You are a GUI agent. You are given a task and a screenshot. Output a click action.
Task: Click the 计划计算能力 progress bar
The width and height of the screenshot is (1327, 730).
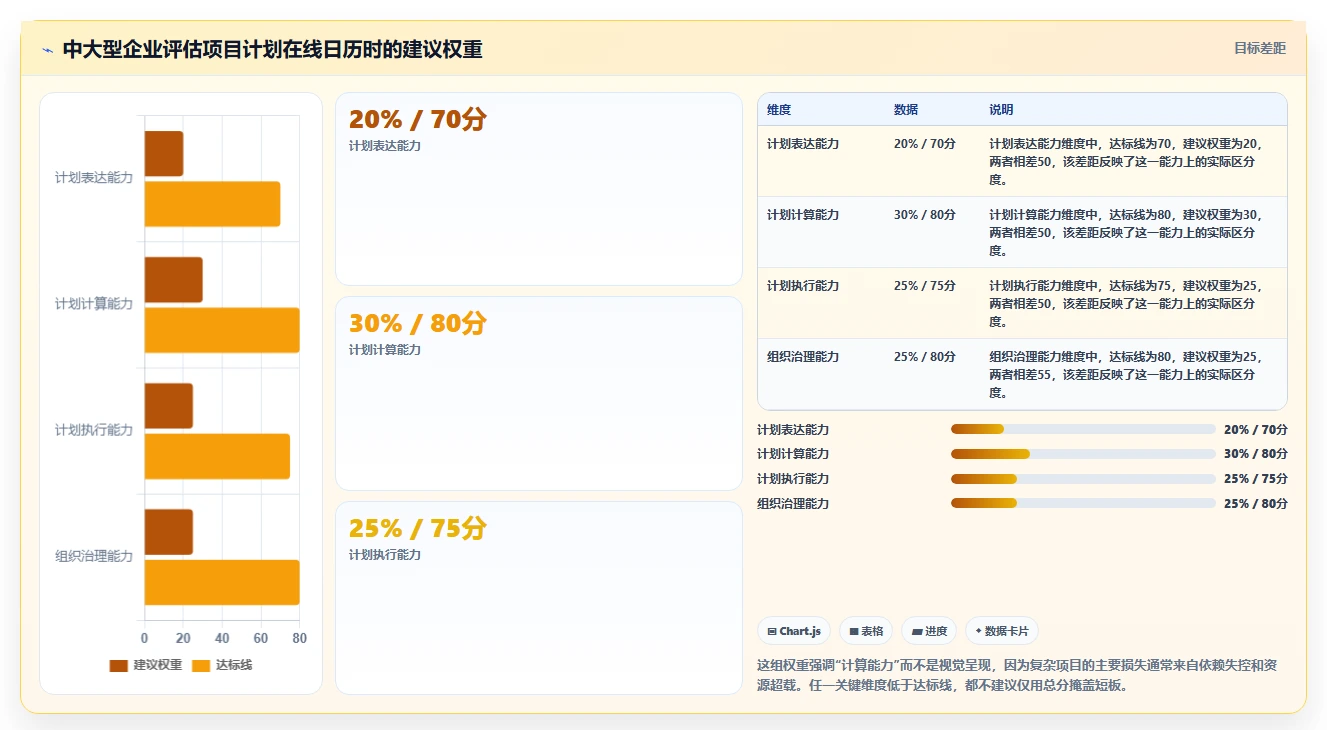coord(1083,454)
